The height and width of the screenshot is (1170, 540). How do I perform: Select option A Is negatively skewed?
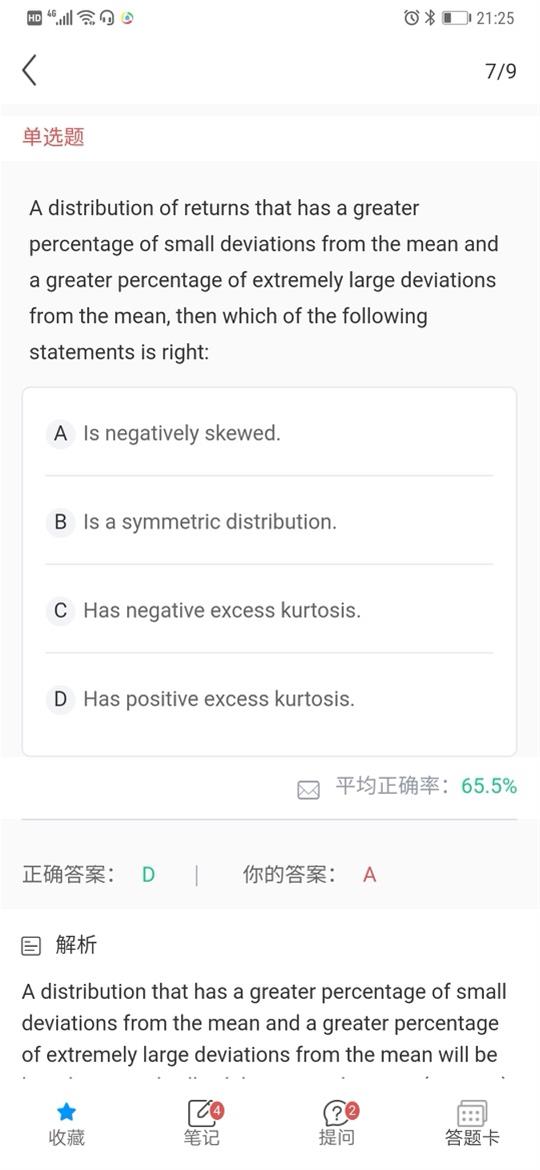click(269, 433)
